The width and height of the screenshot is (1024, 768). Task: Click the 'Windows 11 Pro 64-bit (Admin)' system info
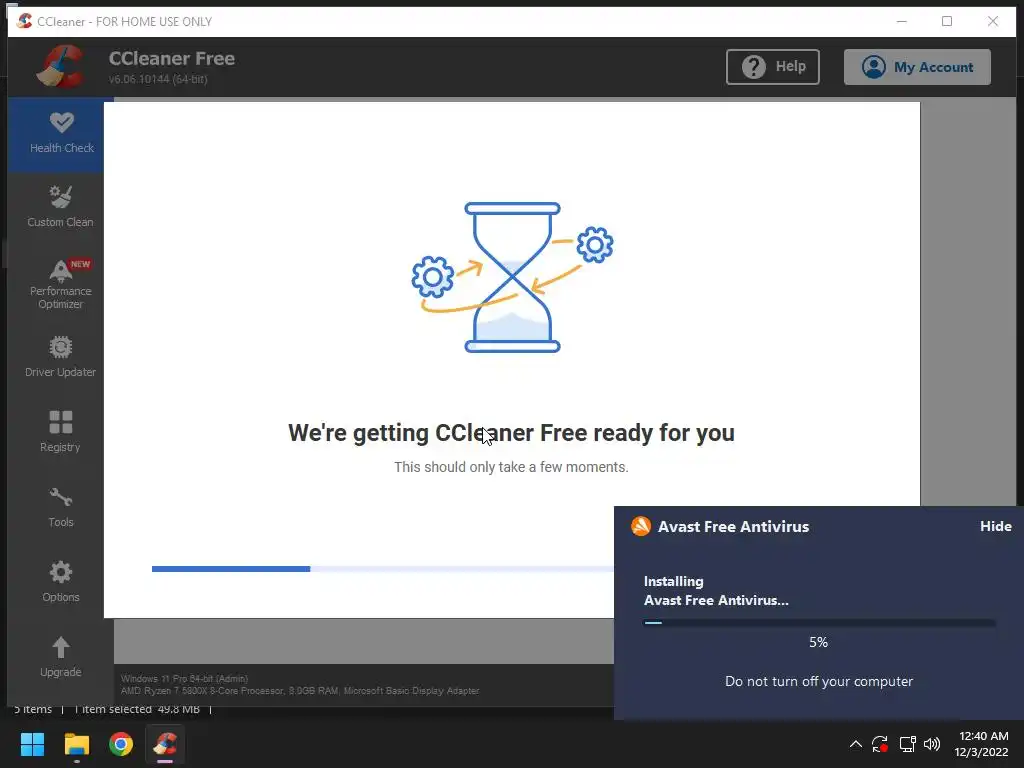pos(184,679)
